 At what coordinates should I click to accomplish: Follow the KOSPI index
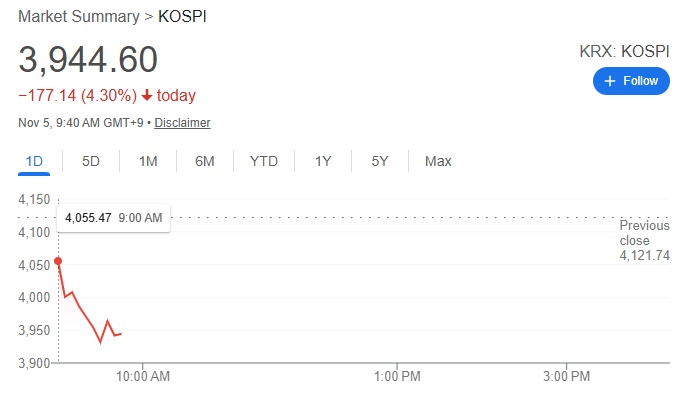click(631, 81)
